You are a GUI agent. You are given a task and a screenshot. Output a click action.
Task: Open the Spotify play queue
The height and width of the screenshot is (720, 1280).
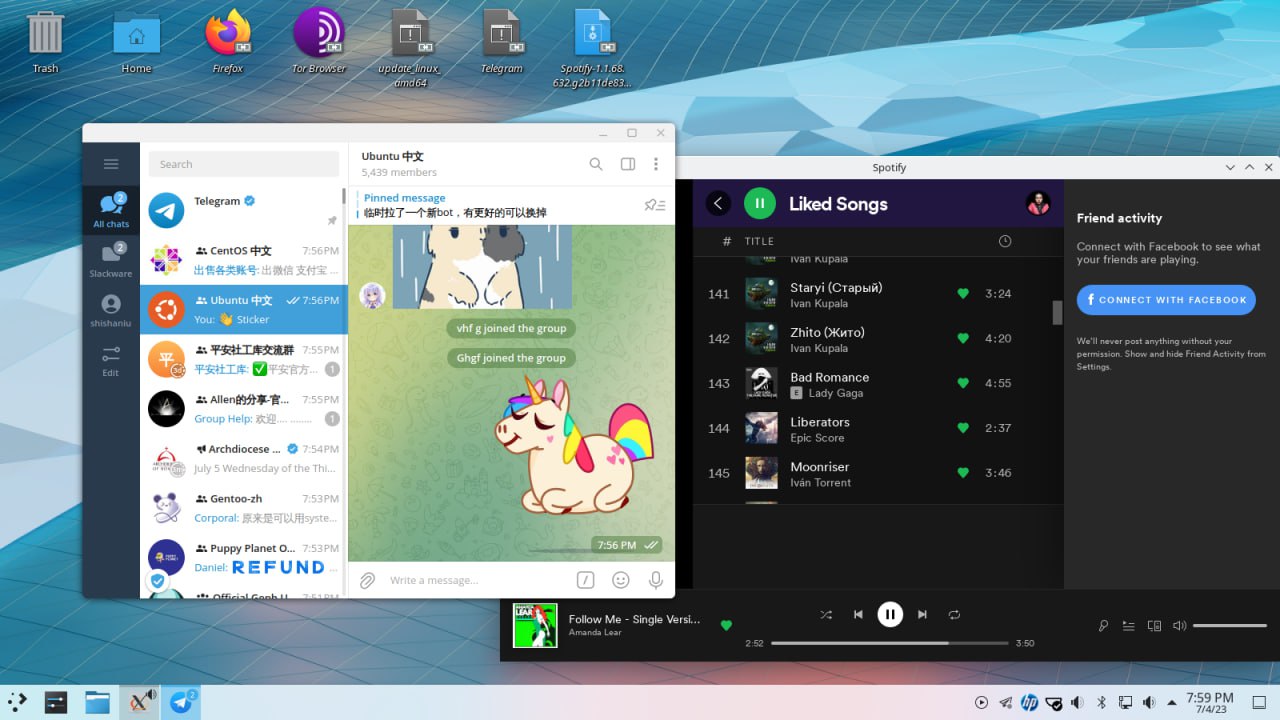point(1129,626)
